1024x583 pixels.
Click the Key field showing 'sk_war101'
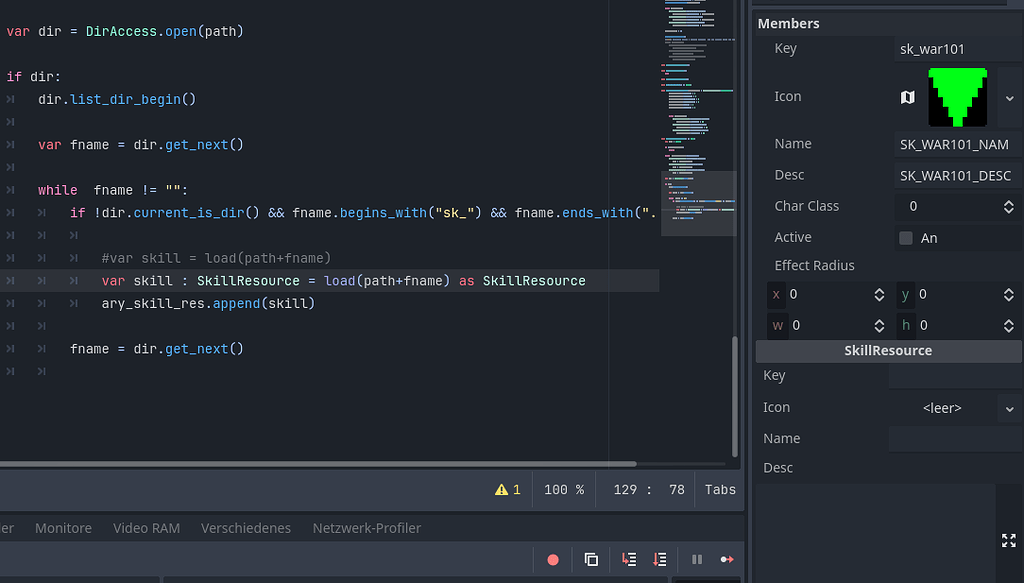(x=955, y=48)
